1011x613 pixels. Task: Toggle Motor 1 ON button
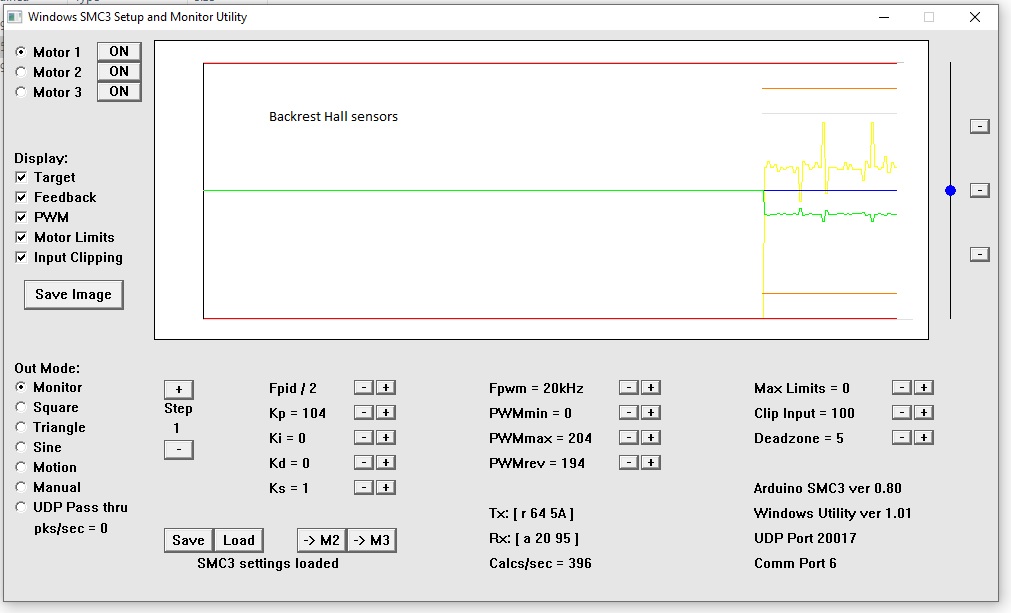119,52
